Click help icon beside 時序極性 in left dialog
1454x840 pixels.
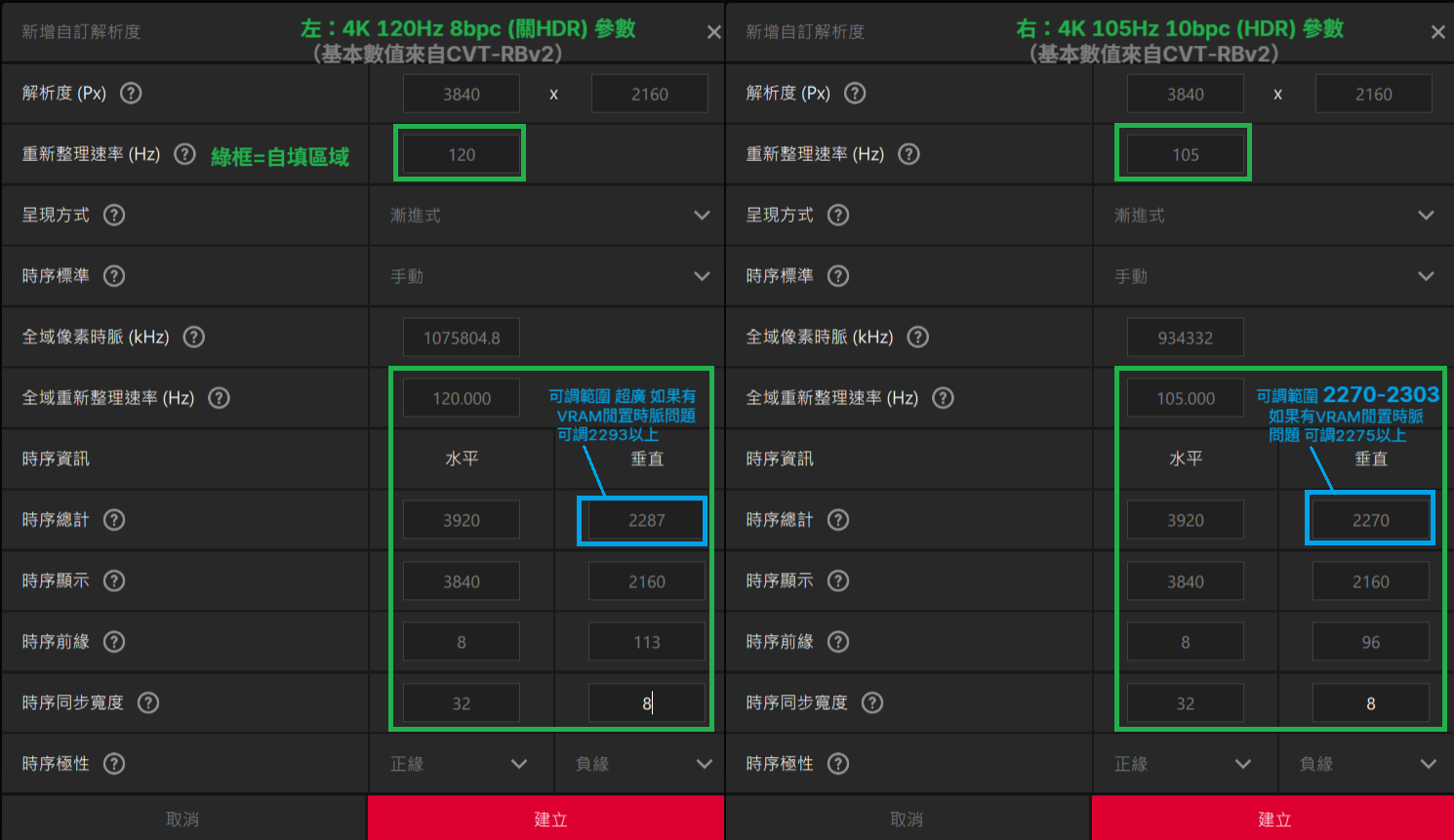coord(114,764)
